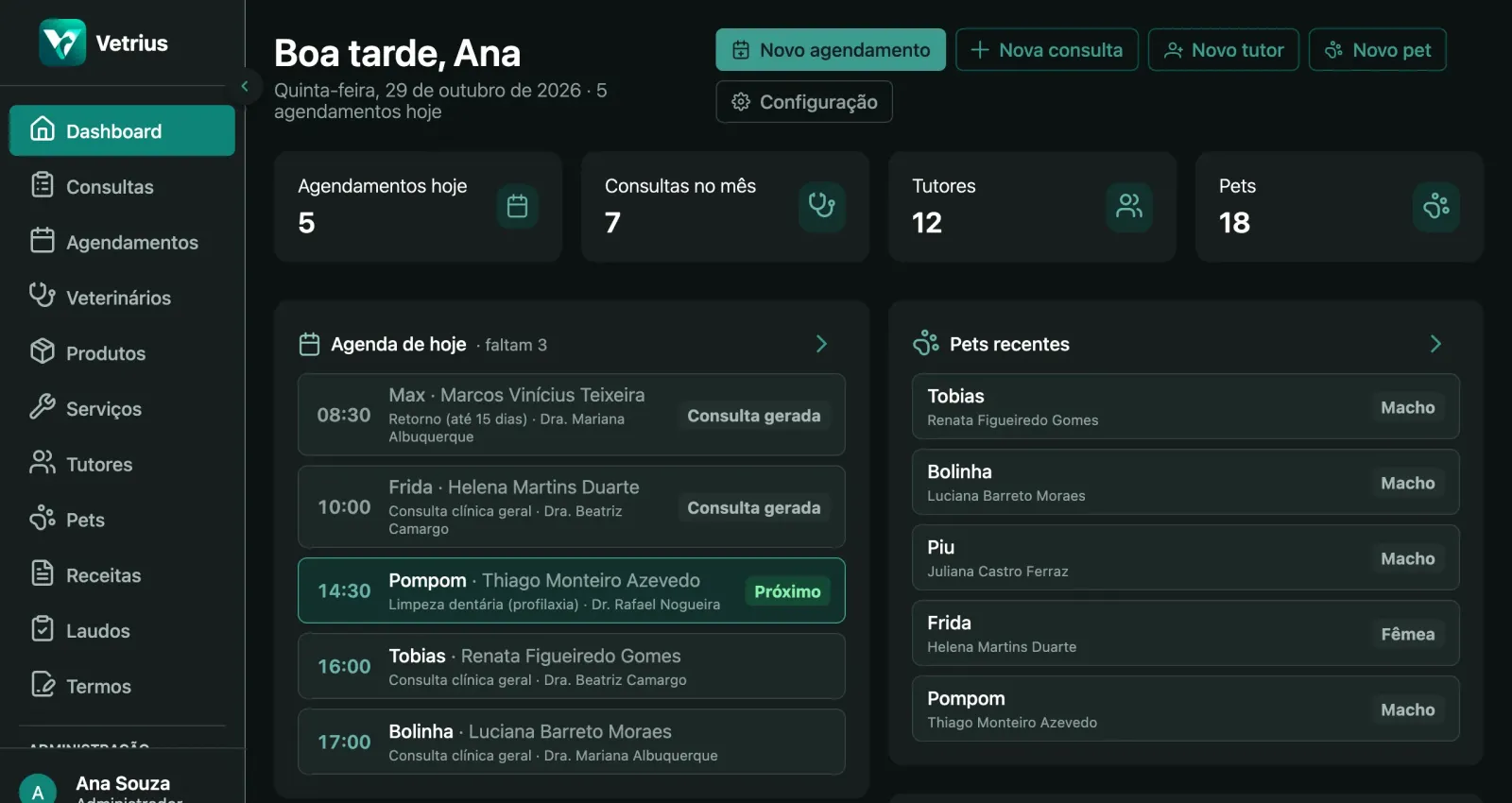Image resolution: width=1512 pixels, height=803 pixels.
Task: Navigate to Veterinários section
Action: 122,298
